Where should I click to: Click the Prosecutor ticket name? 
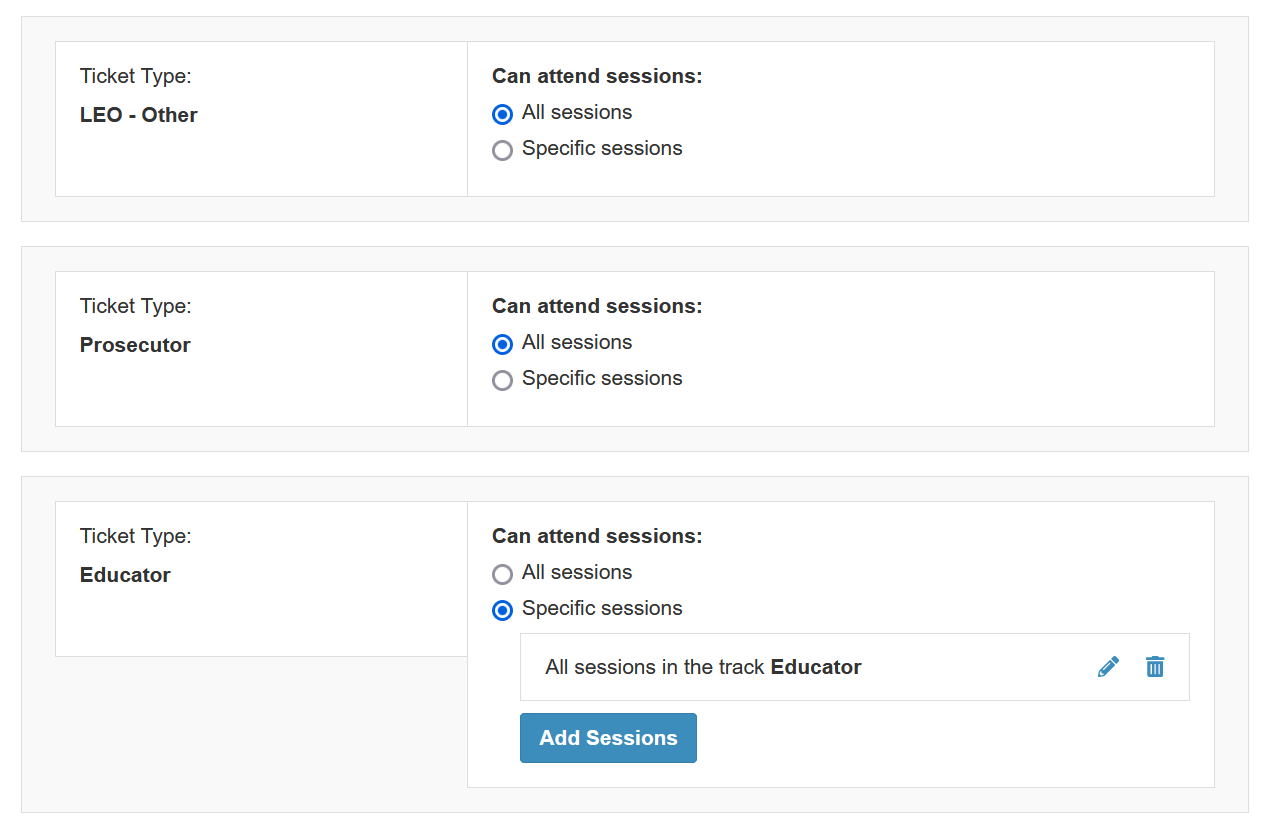[135, 345]
